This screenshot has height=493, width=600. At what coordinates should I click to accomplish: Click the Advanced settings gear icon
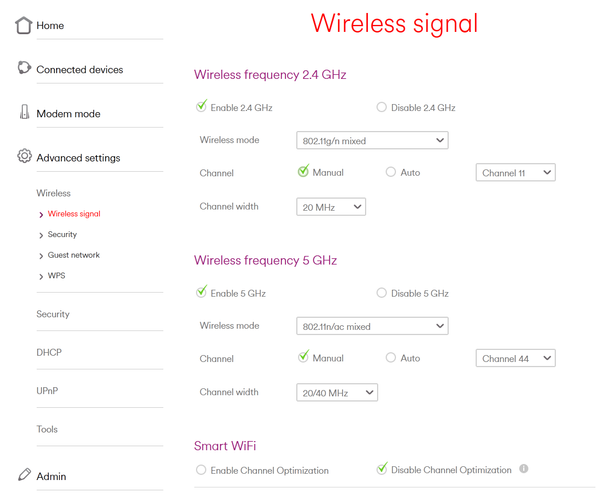pos(24,157)
